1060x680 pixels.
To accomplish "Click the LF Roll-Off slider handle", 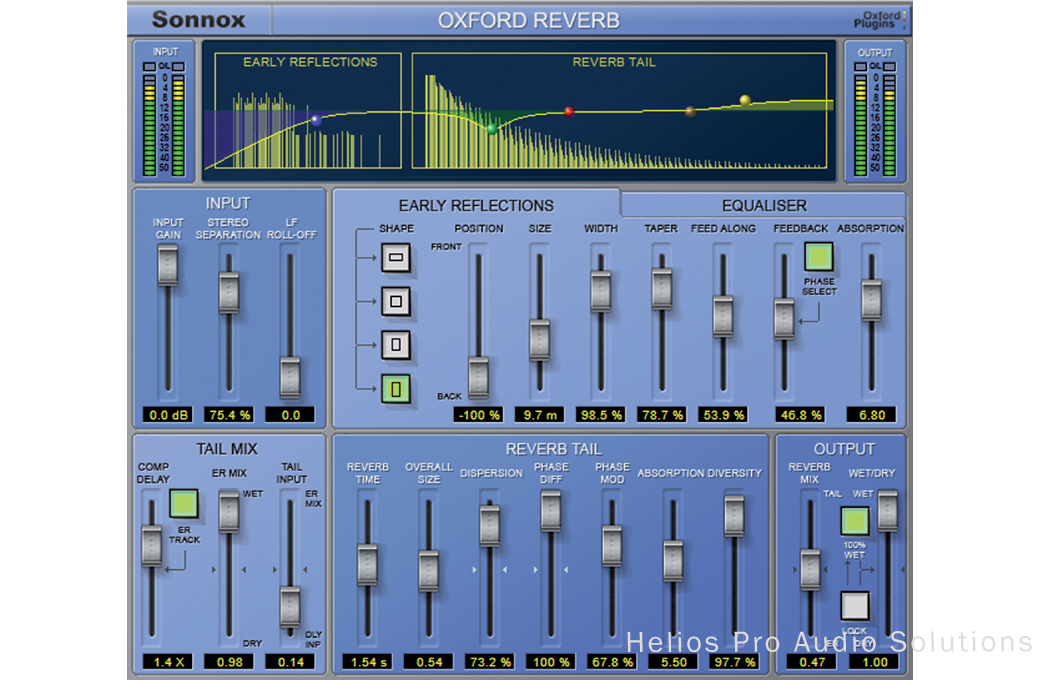I will pos(290,377).
